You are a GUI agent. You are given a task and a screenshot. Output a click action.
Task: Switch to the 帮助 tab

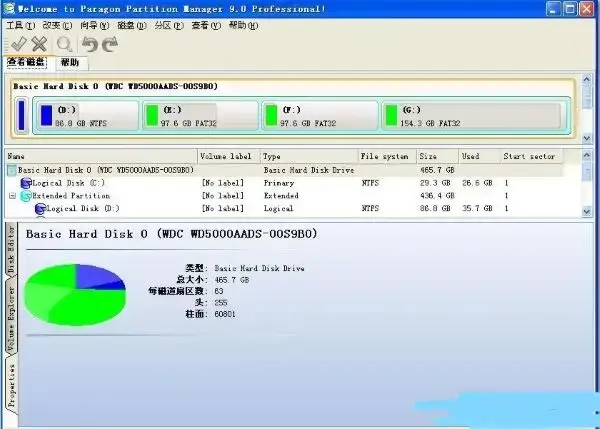click(x=70, y=62)
